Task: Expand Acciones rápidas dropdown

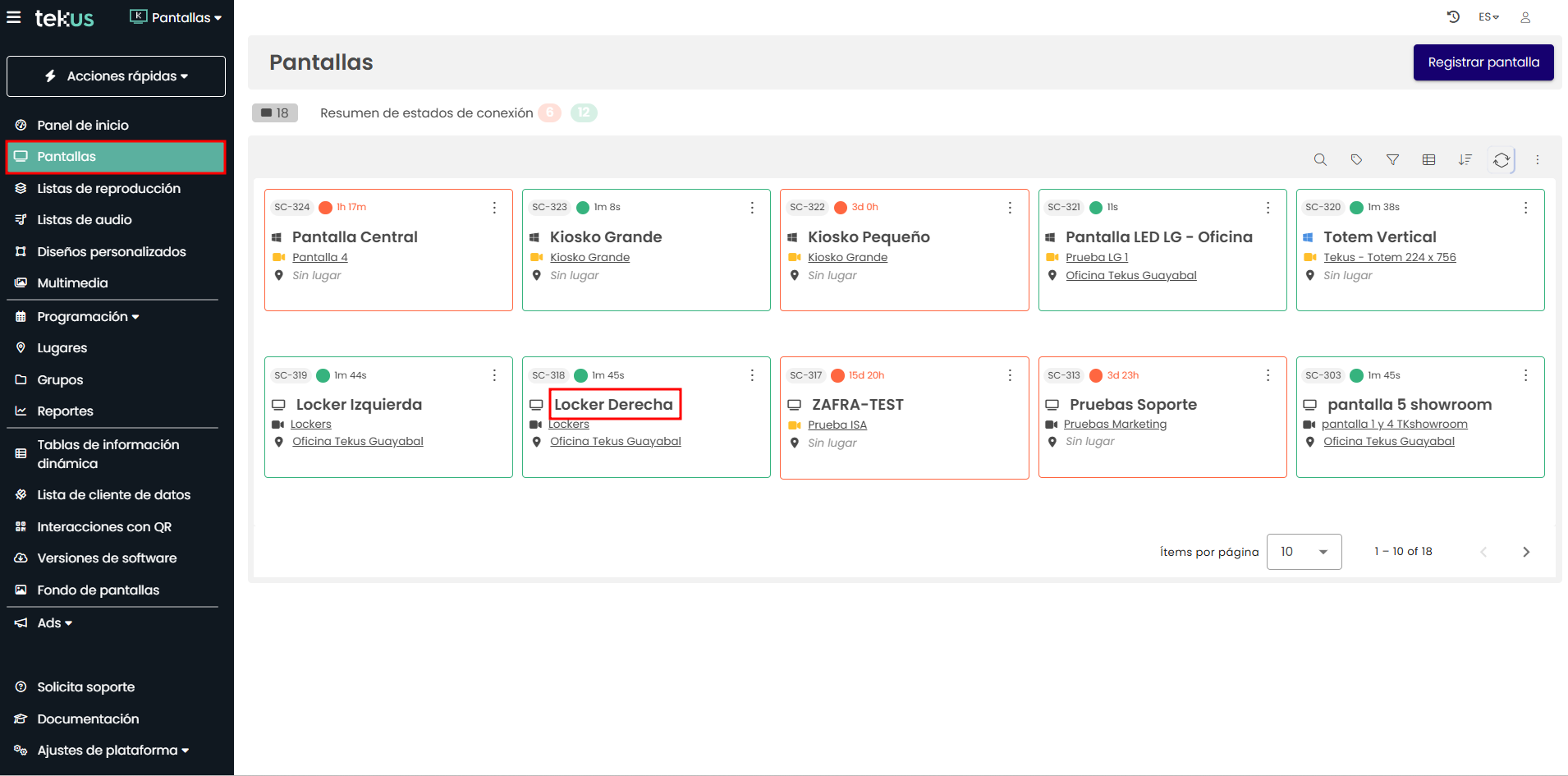Action: click(116, 76)
